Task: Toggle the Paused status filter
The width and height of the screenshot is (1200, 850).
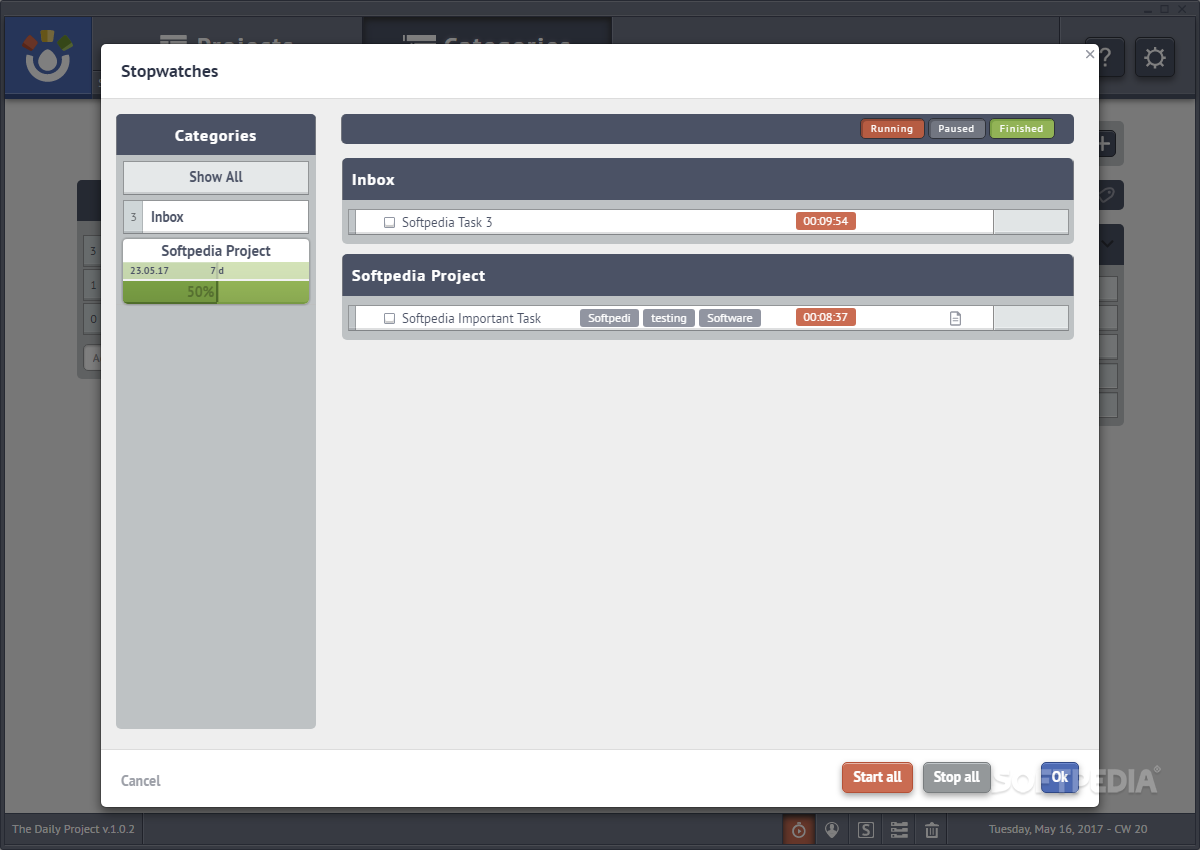Action: tap(956, 129)
